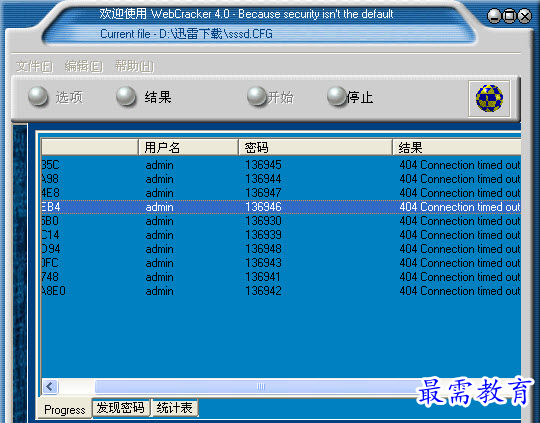Maximize the WebCracker window
This screenshot has height=423, width=540.
coord(510,16)
